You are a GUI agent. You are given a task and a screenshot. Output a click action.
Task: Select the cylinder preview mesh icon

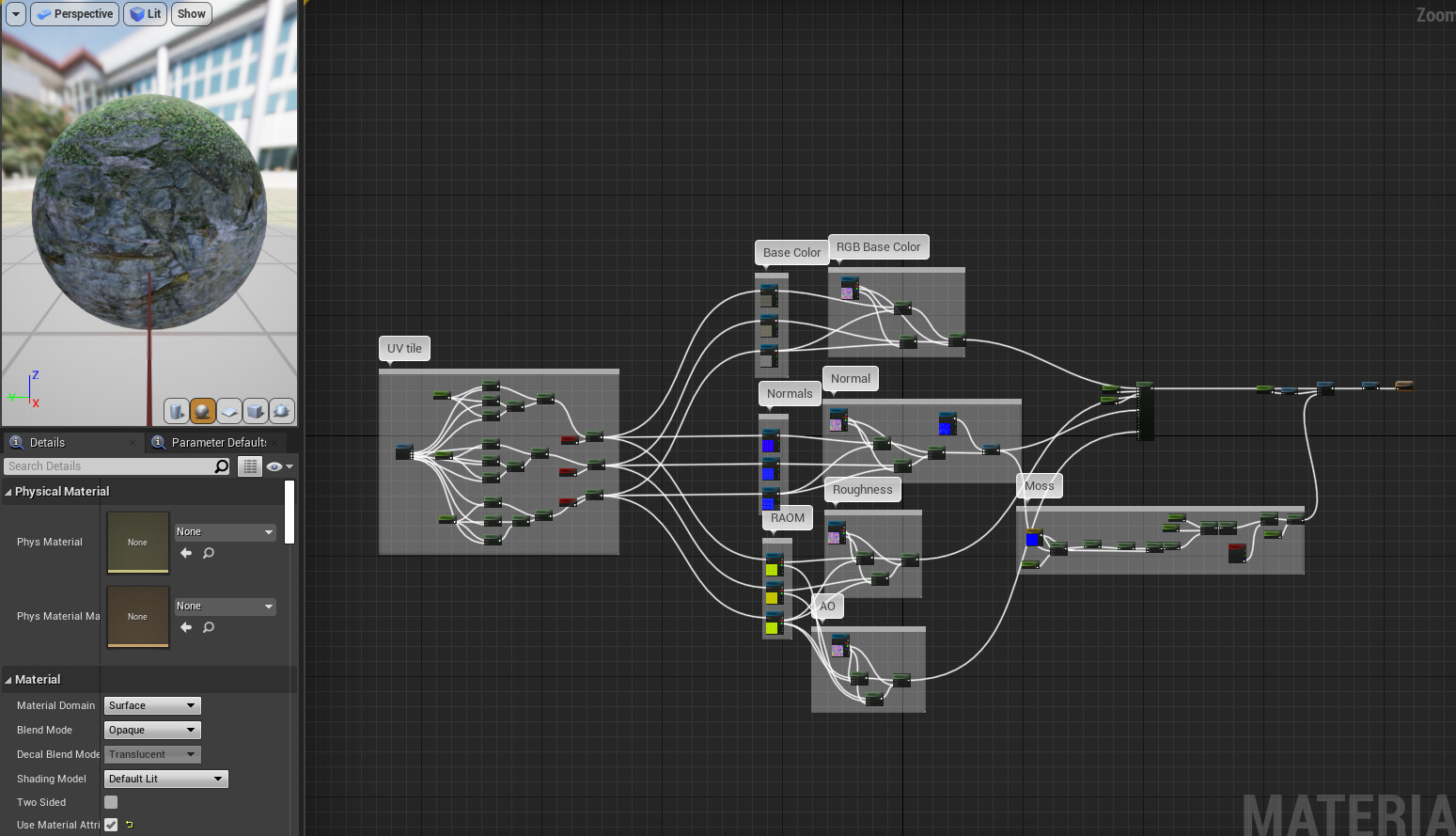coord(177,411)
